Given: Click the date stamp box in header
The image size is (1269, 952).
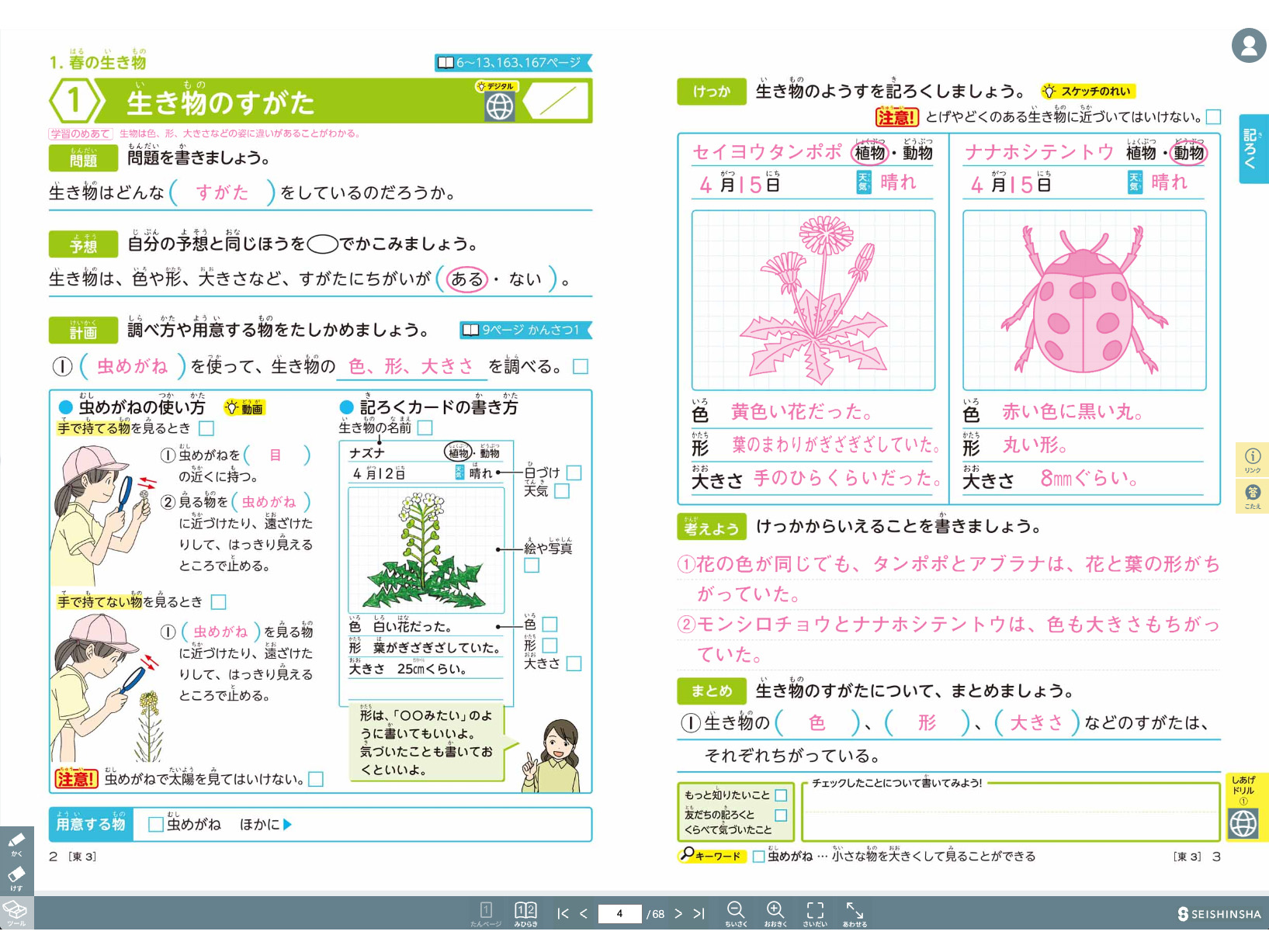Looking at the screenshot, I should tap(558, 102).
